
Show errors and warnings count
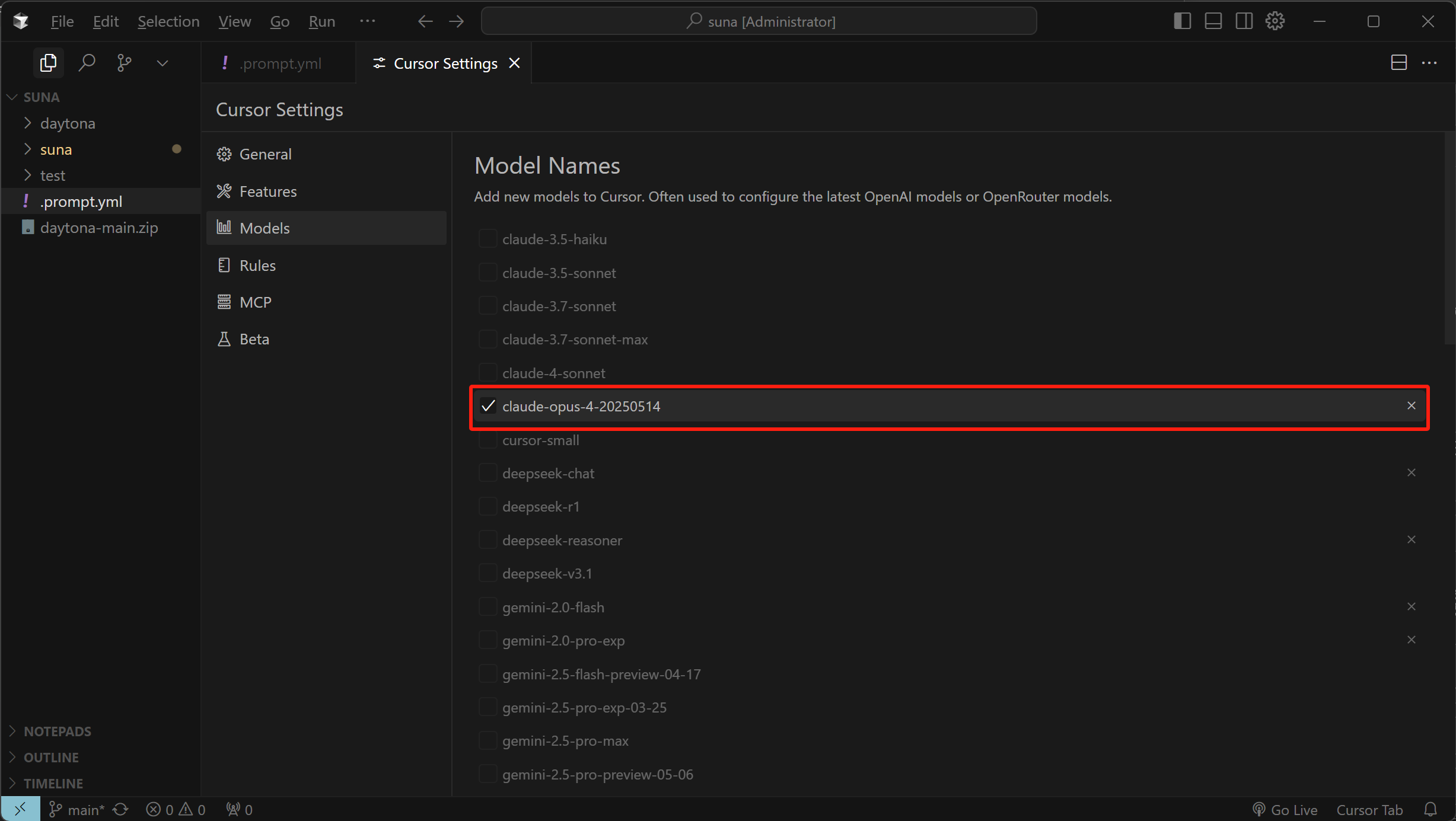[x=176, y=810]
